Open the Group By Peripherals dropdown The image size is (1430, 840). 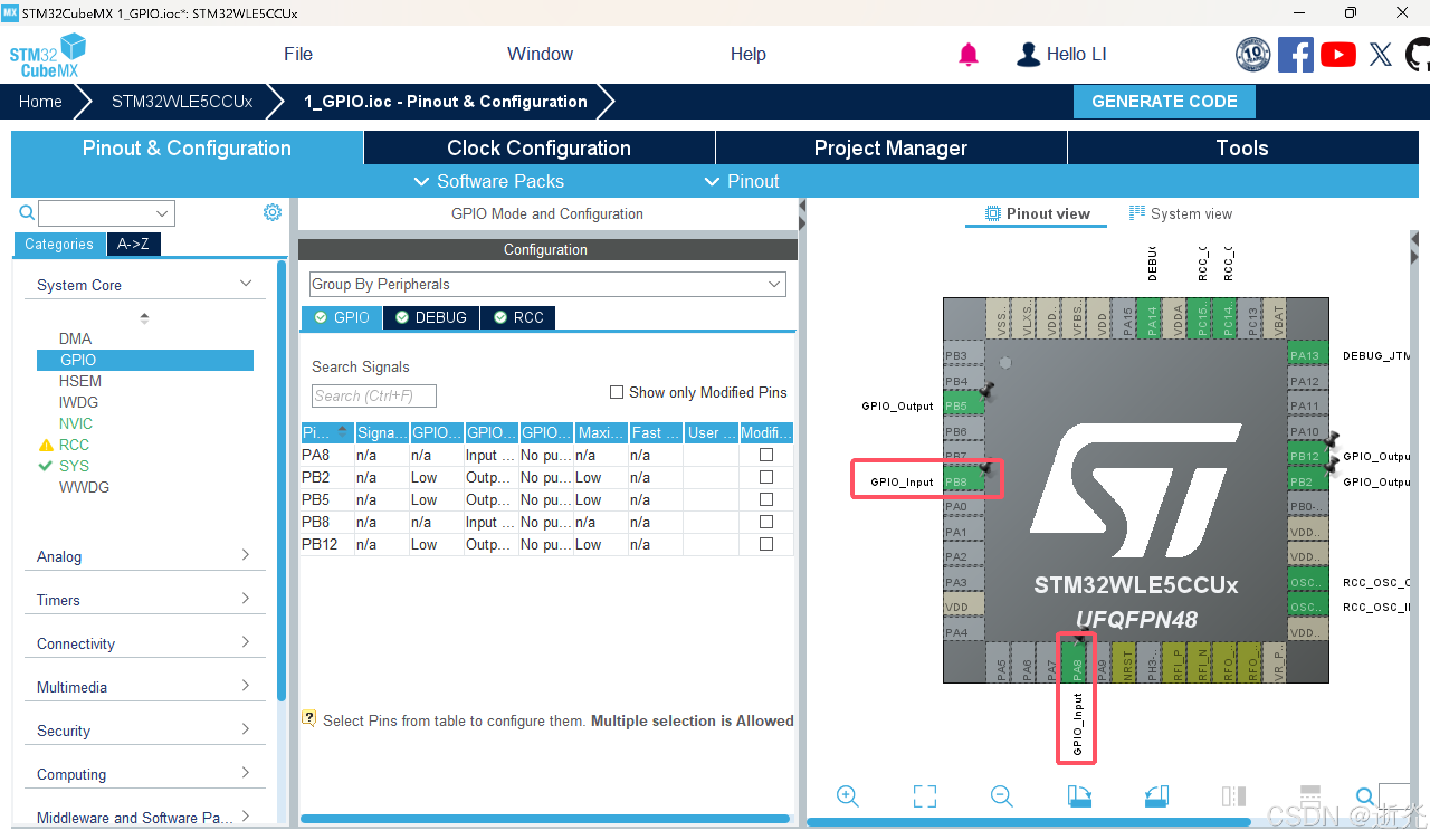point(547,284)
